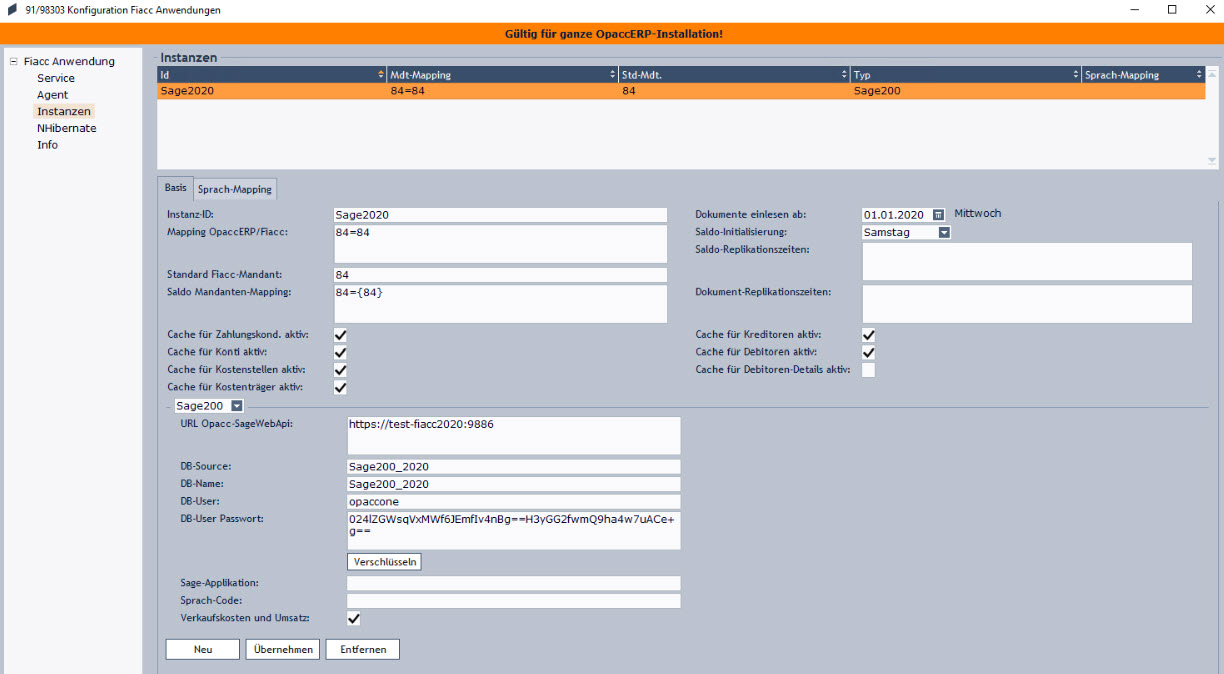Screen dimensions: 1224x674
Task: Focus the empty Sprach-Code field
Action: (514, 601)
